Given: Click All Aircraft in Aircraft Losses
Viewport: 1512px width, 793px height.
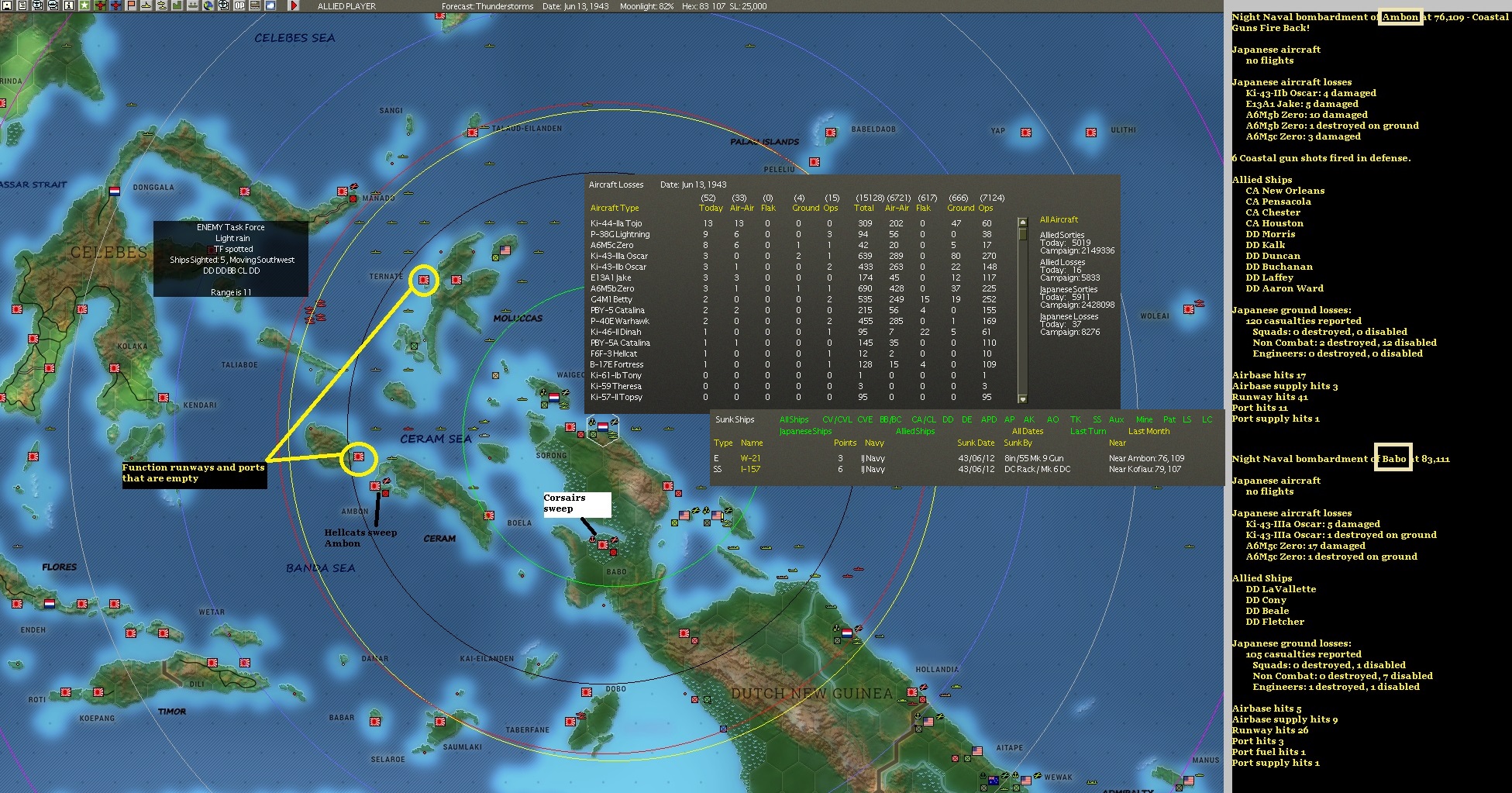Looking at the screenshot, I should coord(1059,219).
